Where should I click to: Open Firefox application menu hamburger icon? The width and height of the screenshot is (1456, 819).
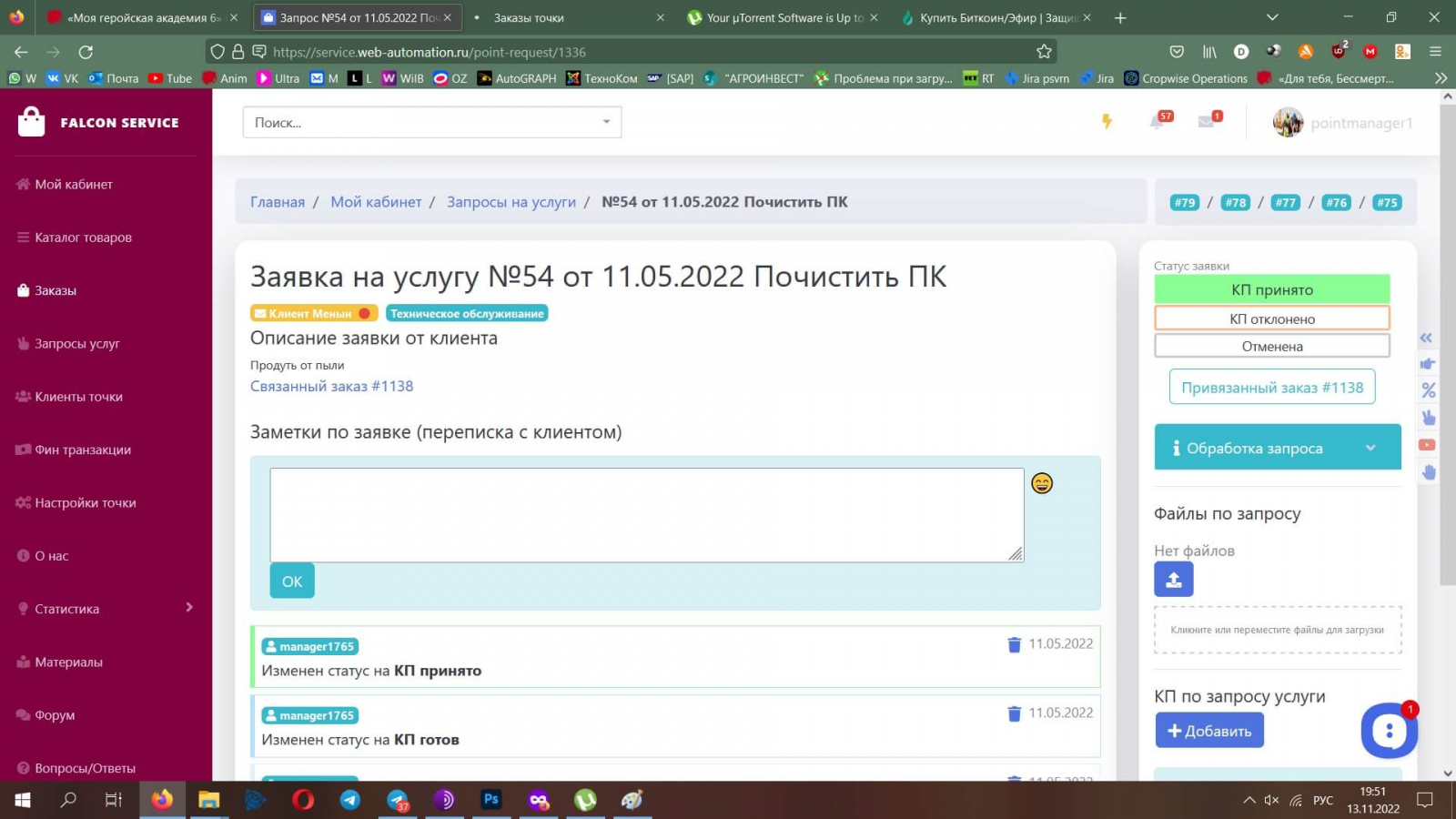(x=1435, y=52)
